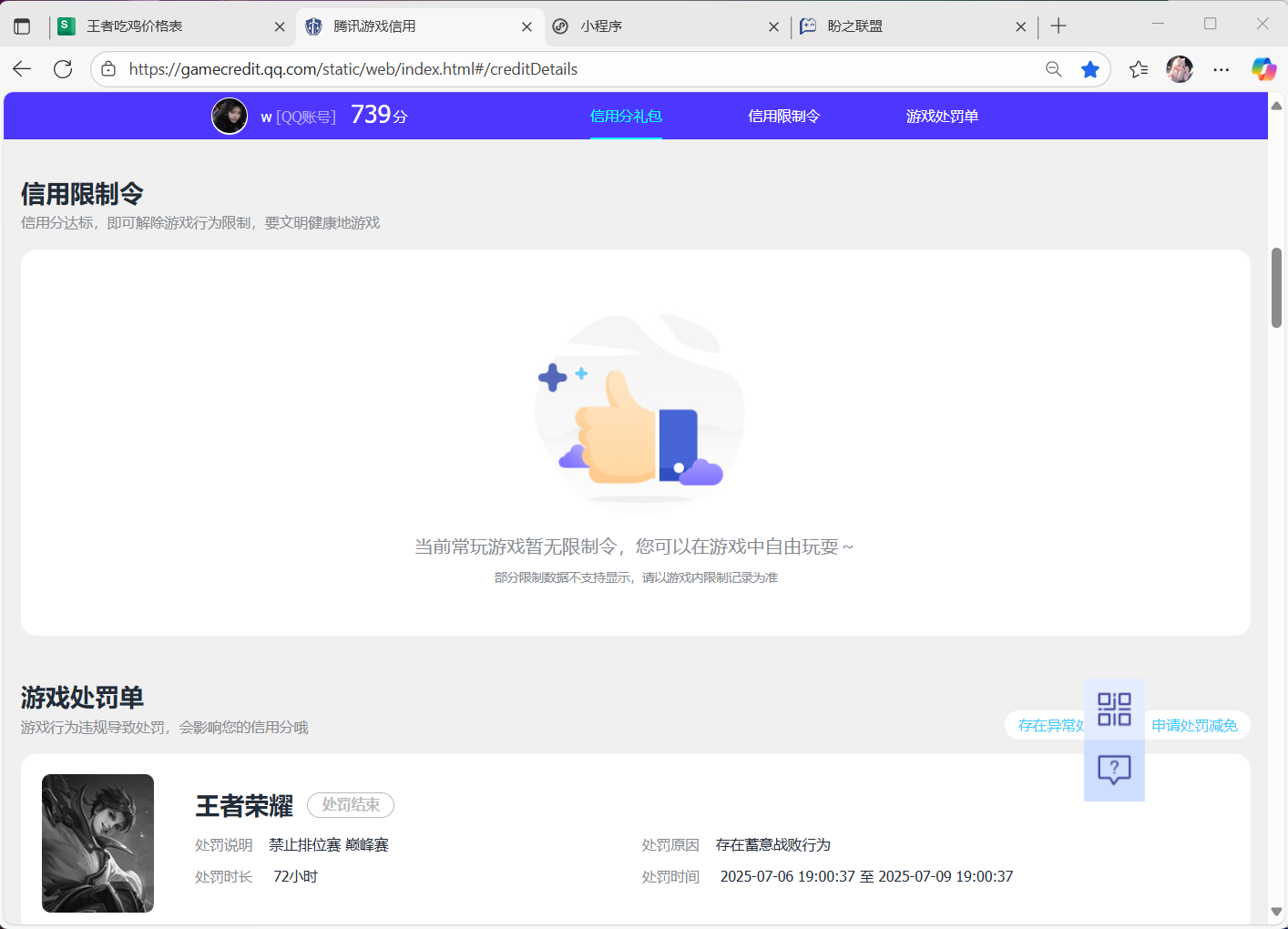Open the browser settings and more menu
The height and width of the screenshot is (929, 1288).
[x=1222, y=69]
